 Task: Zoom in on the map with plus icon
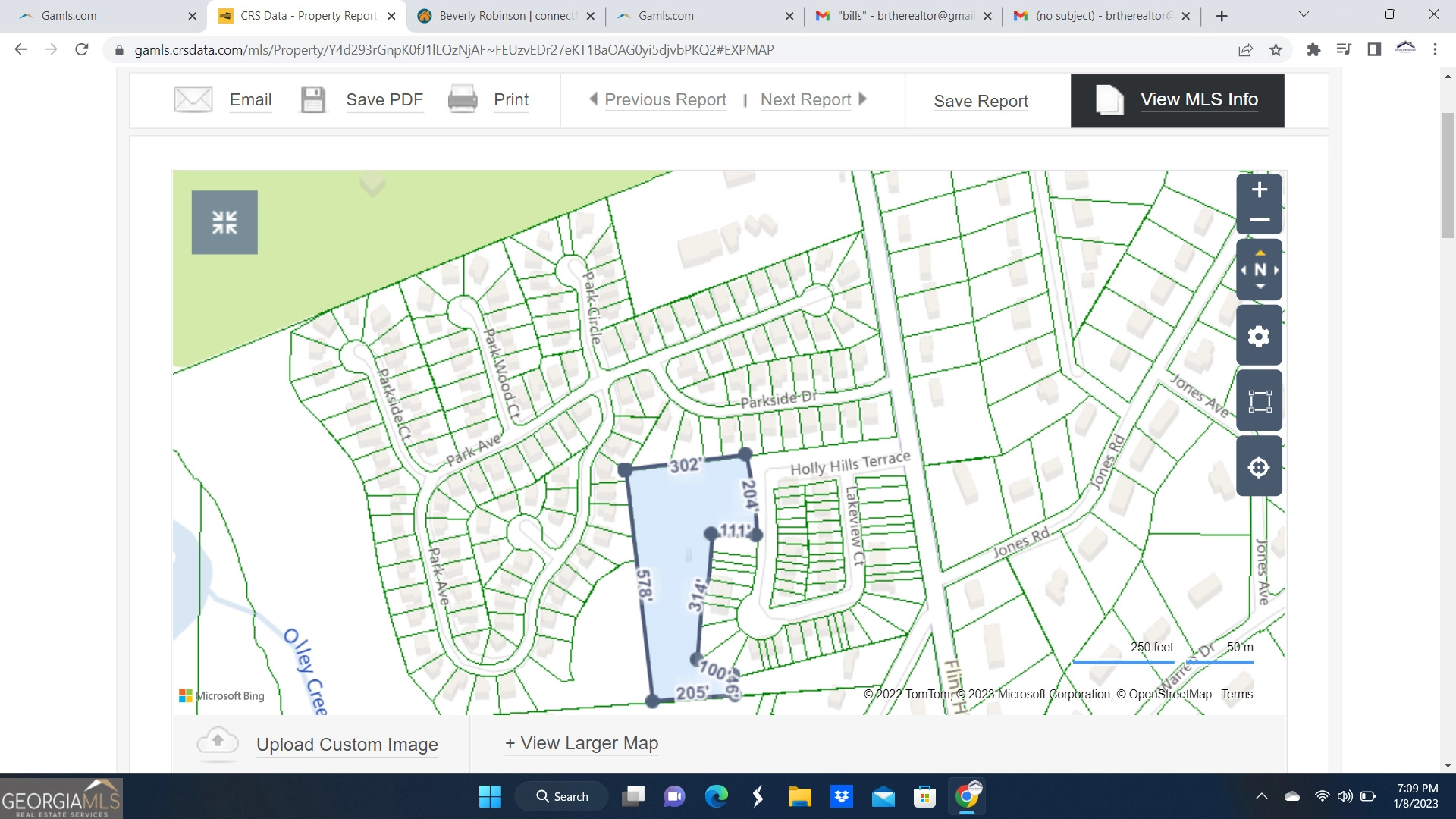tap(1259, 189)
